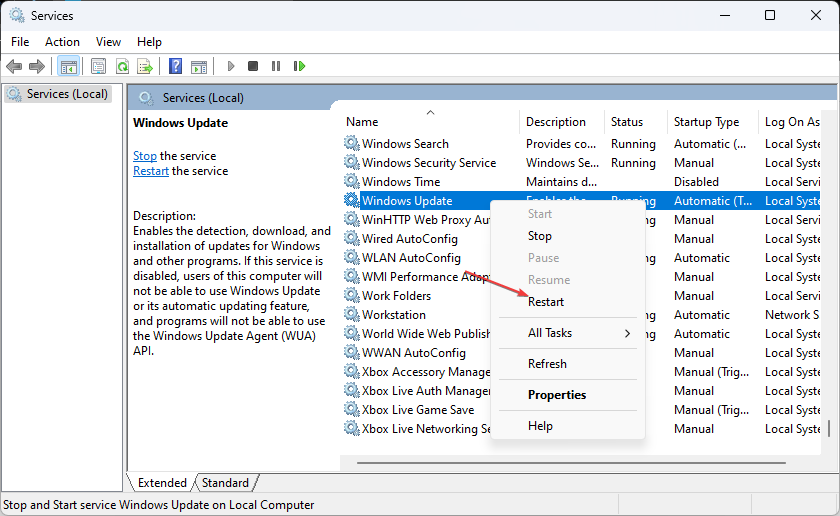Choose Restart from the context menu
The height and width of the screenshot is (516, 840).
point(546,302)
